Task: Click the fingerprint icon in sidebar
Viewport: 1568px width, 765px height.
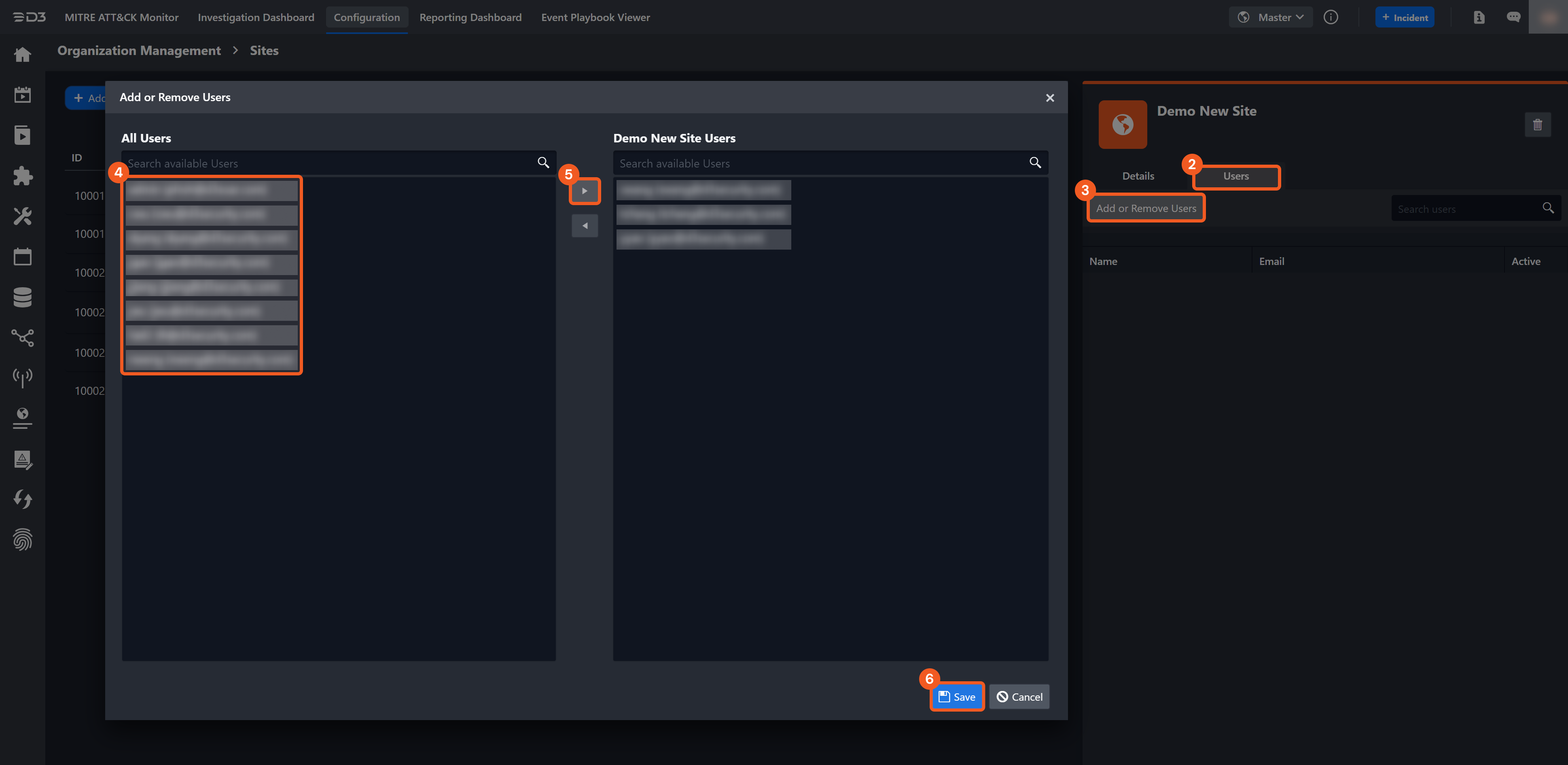Action: pos(23,539)
